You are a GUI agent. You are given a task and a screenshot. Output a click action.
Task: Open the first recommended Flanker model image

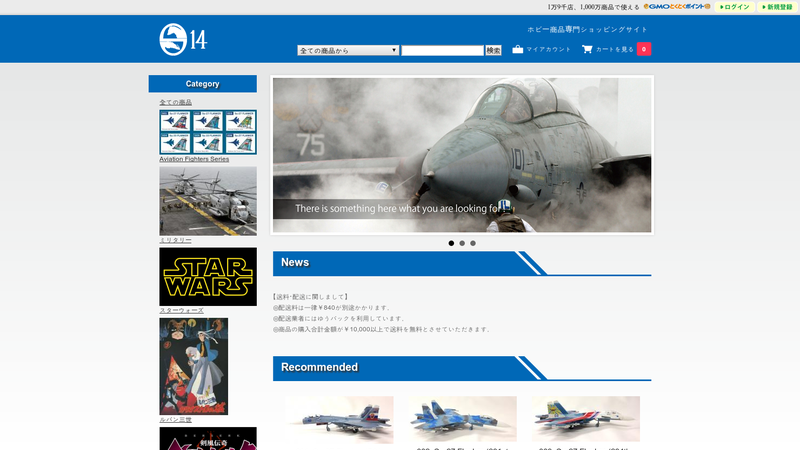click(339, 419)
